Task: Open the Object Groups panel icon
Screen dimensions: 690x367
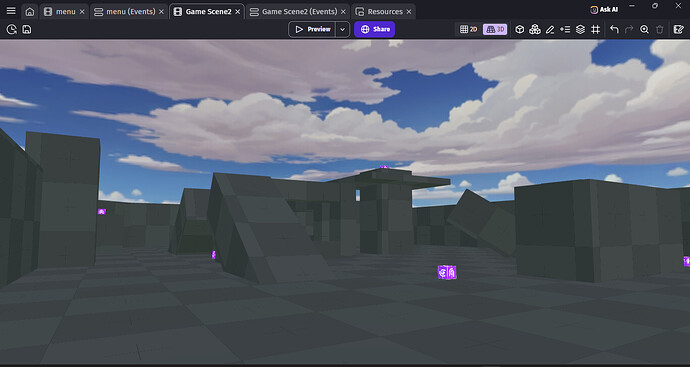Action: click(535, 29)
